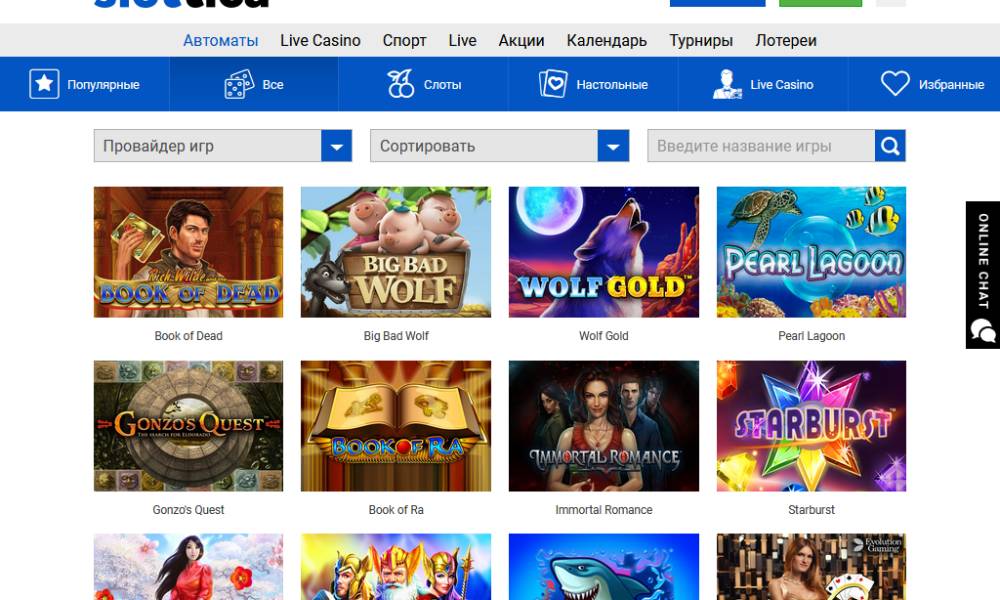The height and width of the screenshot is (600, 1000).
Task: Open the Immortal Romance game thumbnail
Action: pyautogui.click(x=604, y=426)
